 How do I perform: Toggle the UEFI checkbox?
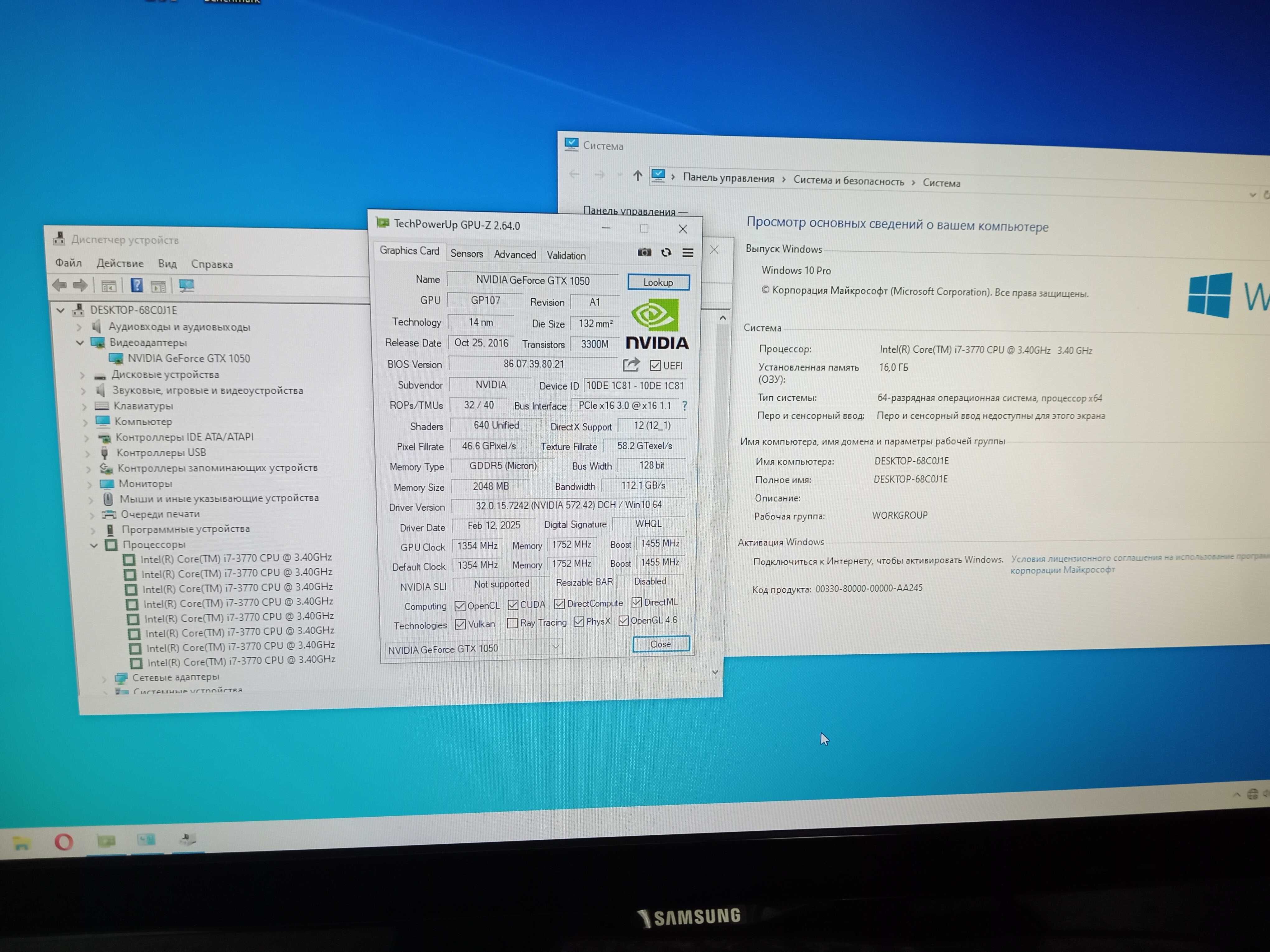[x=655, y=366]
